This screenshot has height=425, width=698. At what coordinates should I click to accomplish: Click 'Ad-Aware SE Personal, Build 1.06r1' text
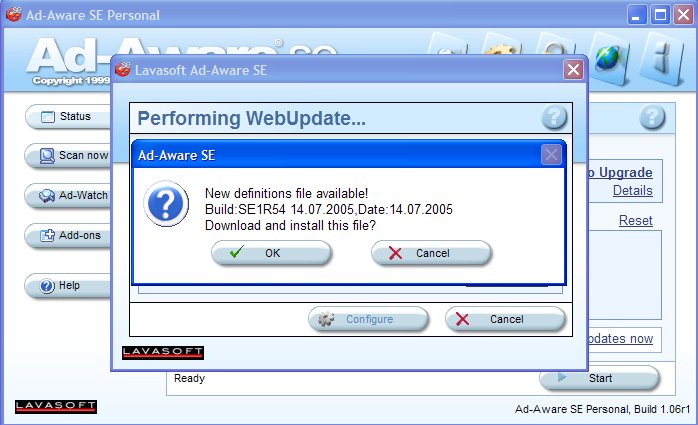(602, 409)
